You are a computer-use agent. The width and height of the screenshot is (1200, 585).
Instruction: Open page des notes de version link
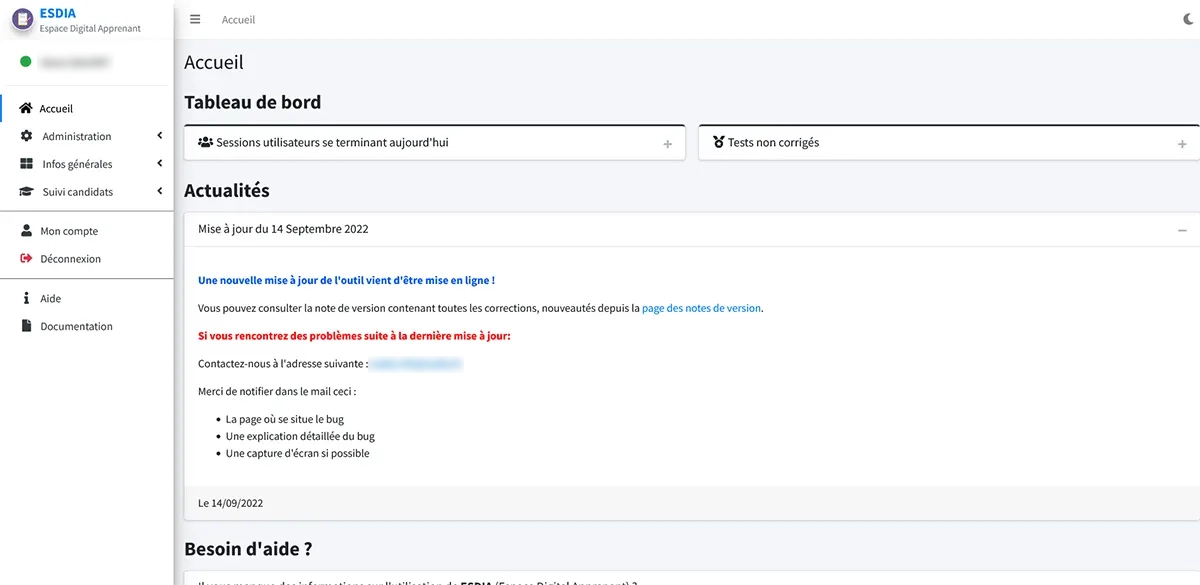tap(701, 308)
